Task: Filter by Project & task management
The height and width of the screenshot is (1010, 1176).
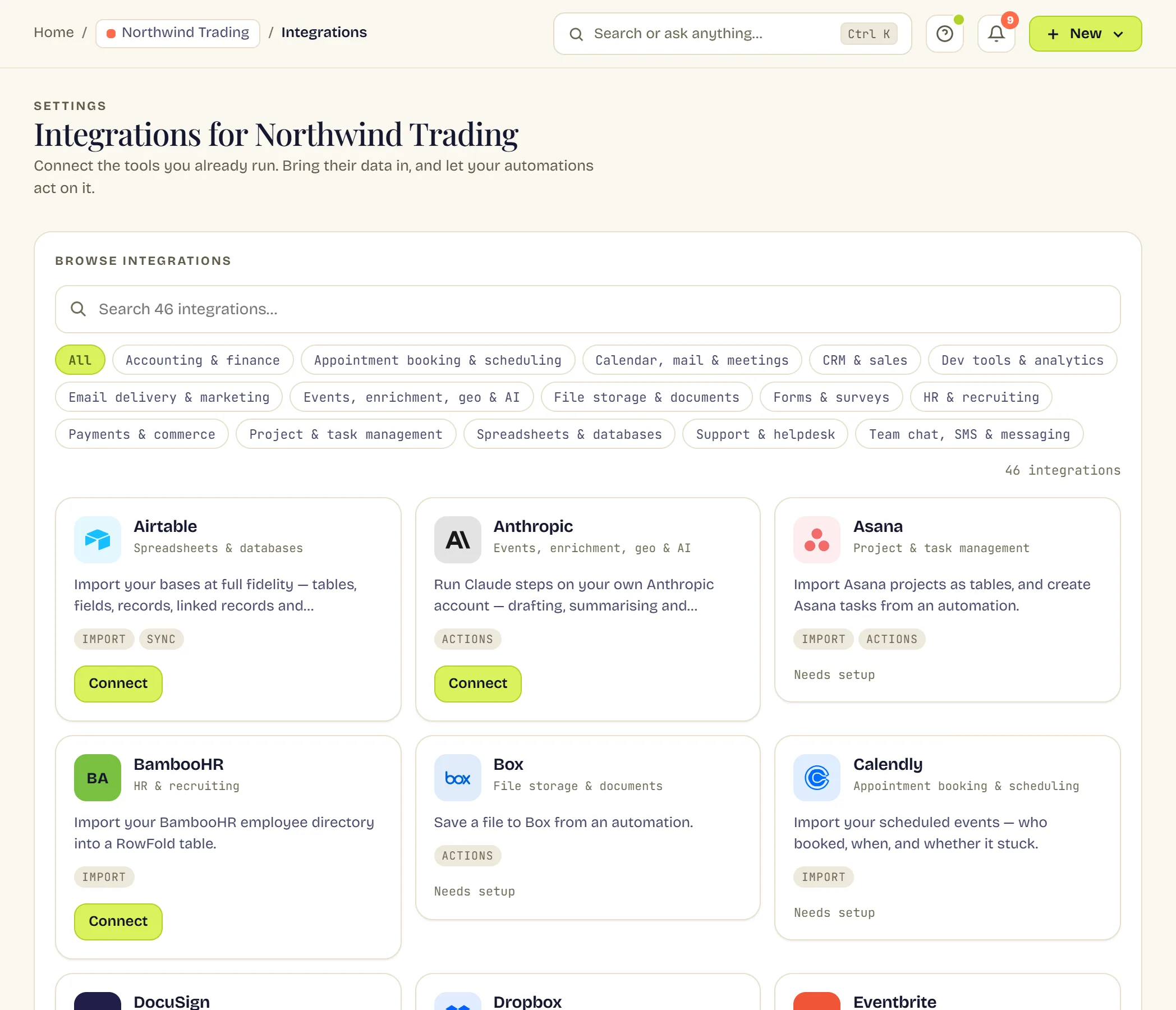Action: point(346,434)
